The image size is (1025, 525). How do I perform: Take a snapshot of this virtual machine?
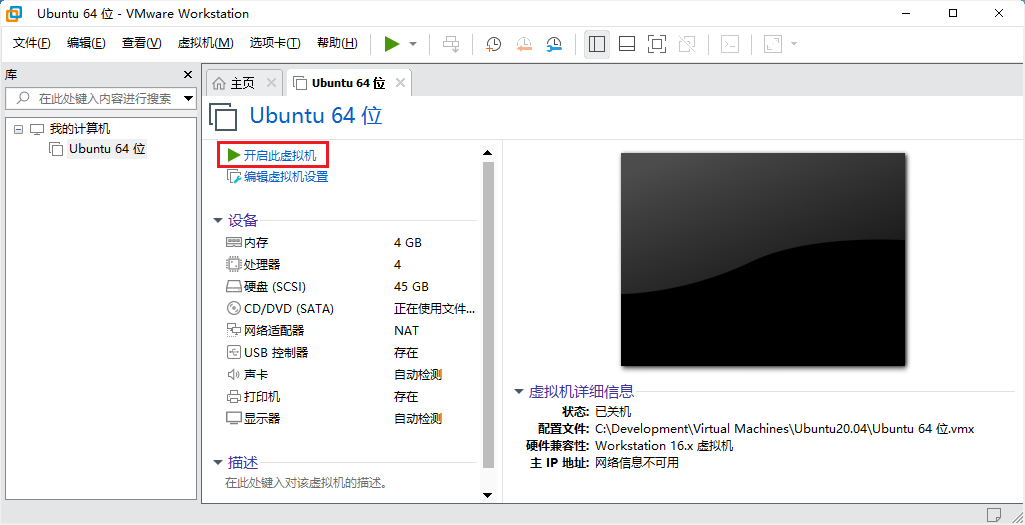pos(494,44)
